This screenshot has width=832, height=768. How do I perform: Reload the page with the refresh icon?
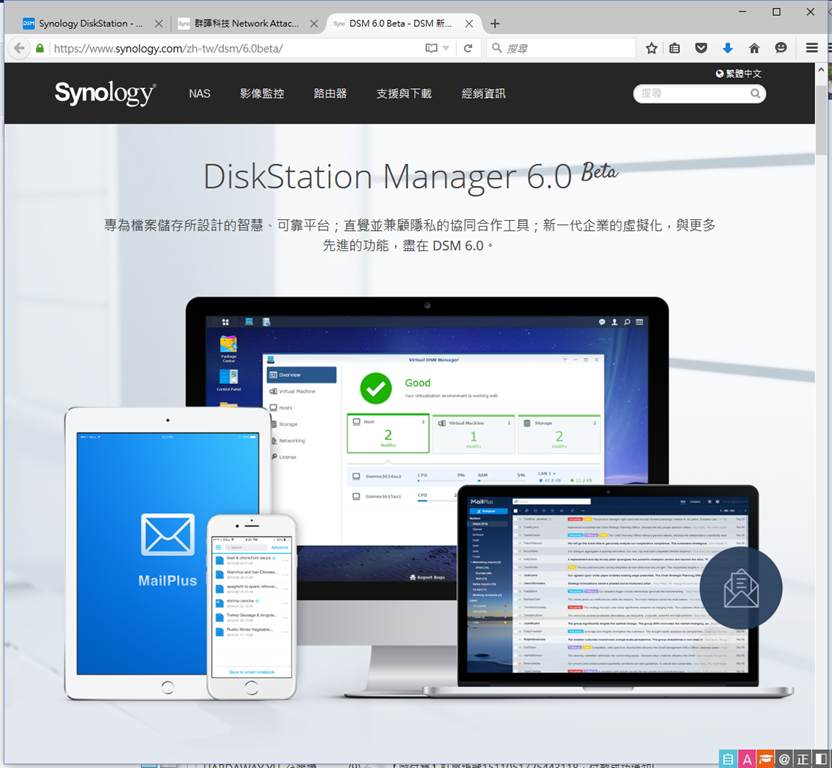pyautogui.click(x=468, y=48)
